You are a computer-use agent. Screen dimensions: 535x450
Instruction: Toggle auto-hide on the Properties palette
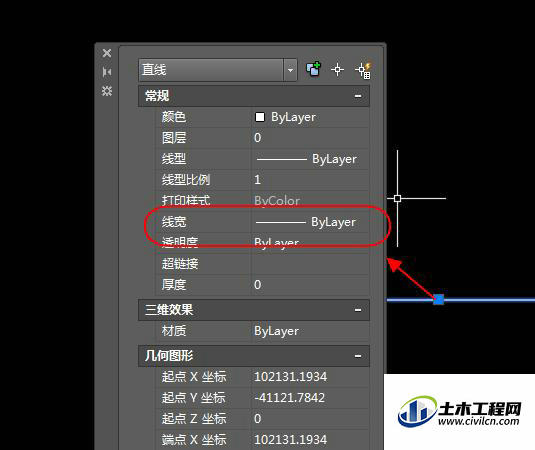[x=107, y=72]
